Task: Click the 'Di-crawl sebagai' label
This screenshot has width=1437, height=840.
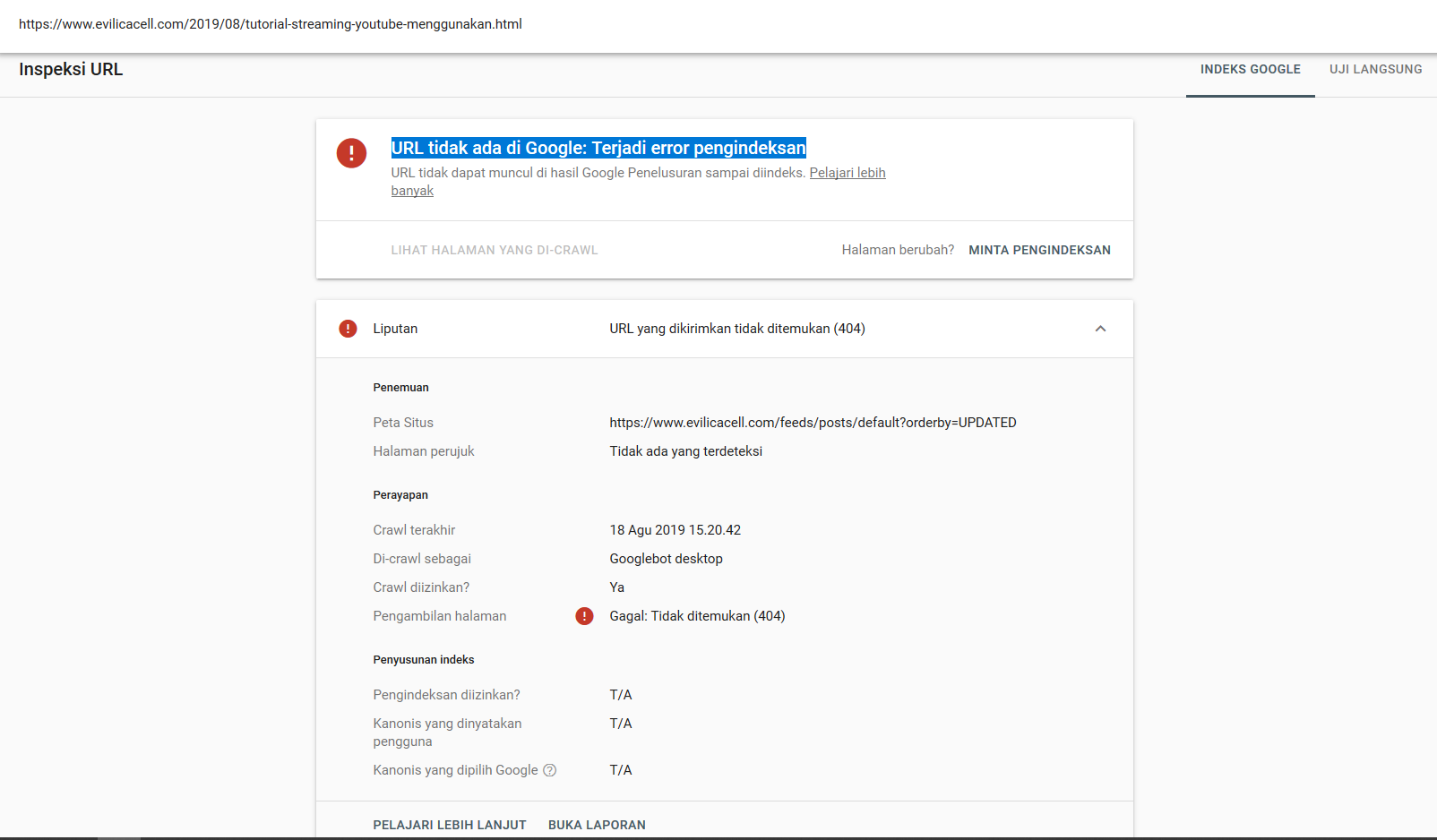Action: 422,559
